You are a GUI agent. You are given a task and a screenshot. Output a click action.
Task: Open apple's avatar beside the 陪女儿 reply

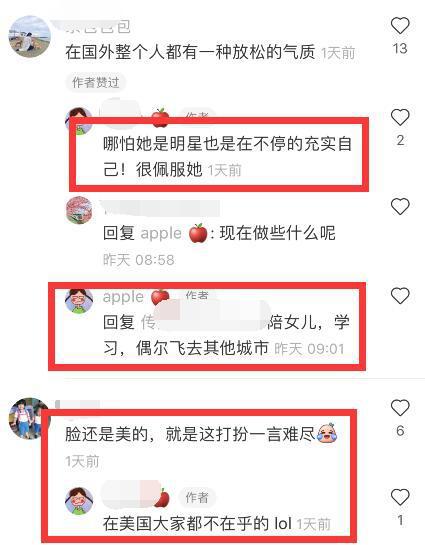[x=80, y=300]
